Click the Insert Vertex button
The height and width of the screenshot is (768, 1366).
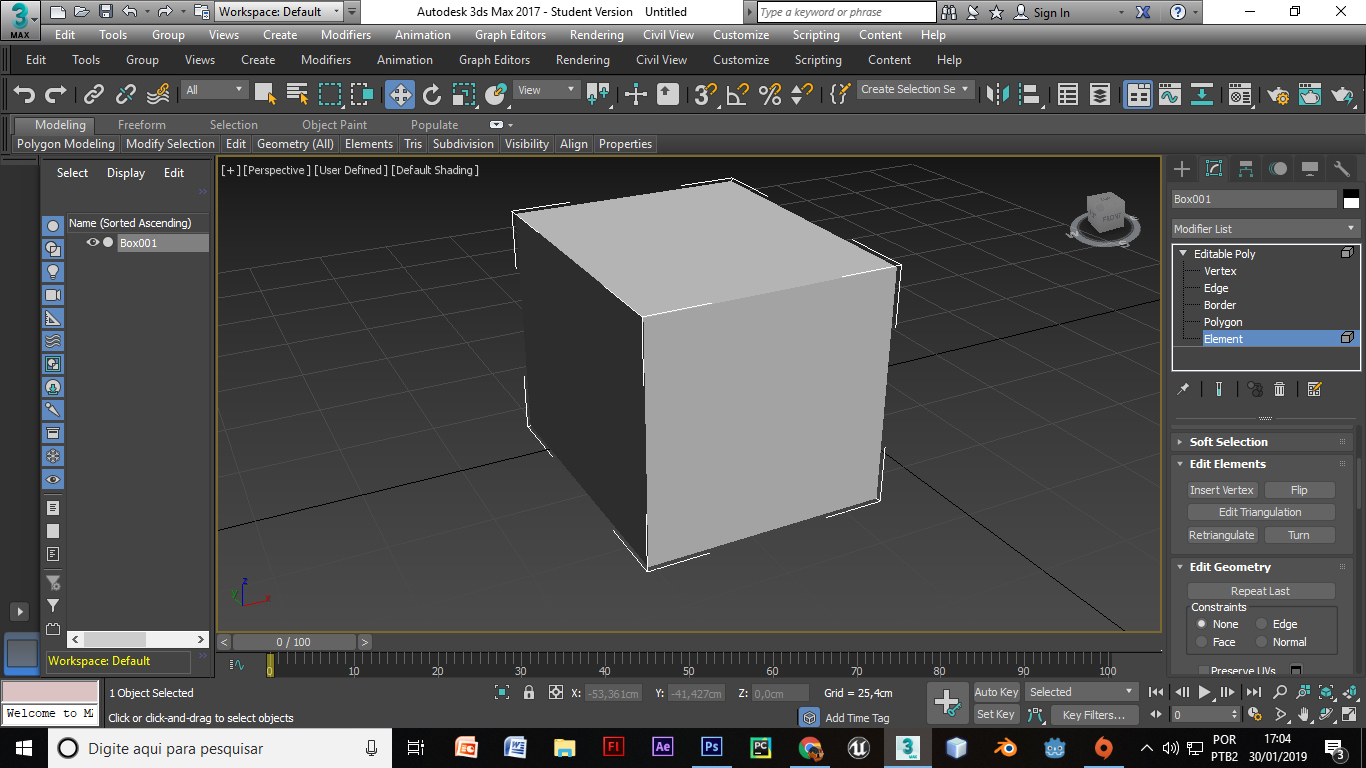tap(1221, 490)
